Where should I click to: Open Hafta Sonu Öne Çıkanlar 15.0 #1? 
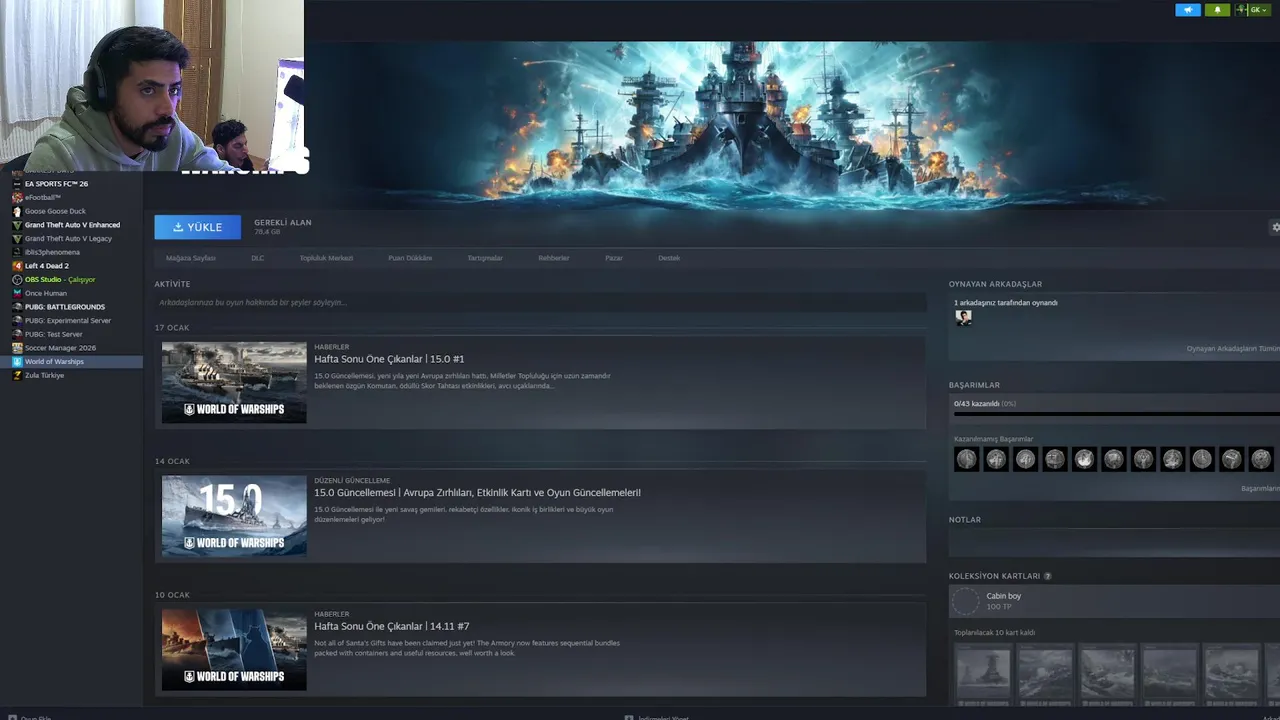point(389,359)
